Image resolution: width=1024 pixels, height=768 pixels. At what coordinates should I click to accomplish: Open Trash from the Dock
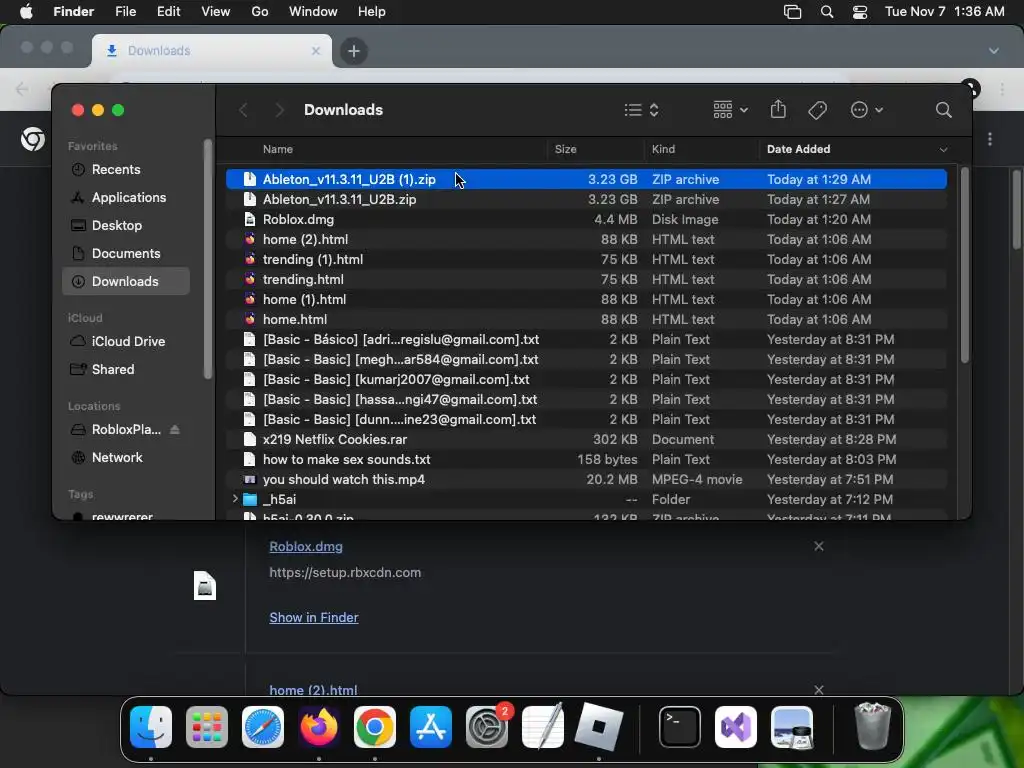pos(873,726)
